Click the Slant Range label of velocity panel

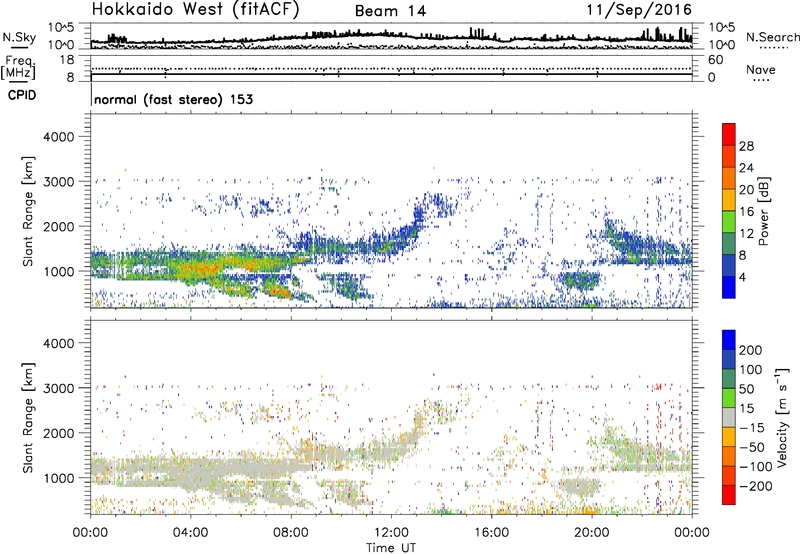click(28, 418)
